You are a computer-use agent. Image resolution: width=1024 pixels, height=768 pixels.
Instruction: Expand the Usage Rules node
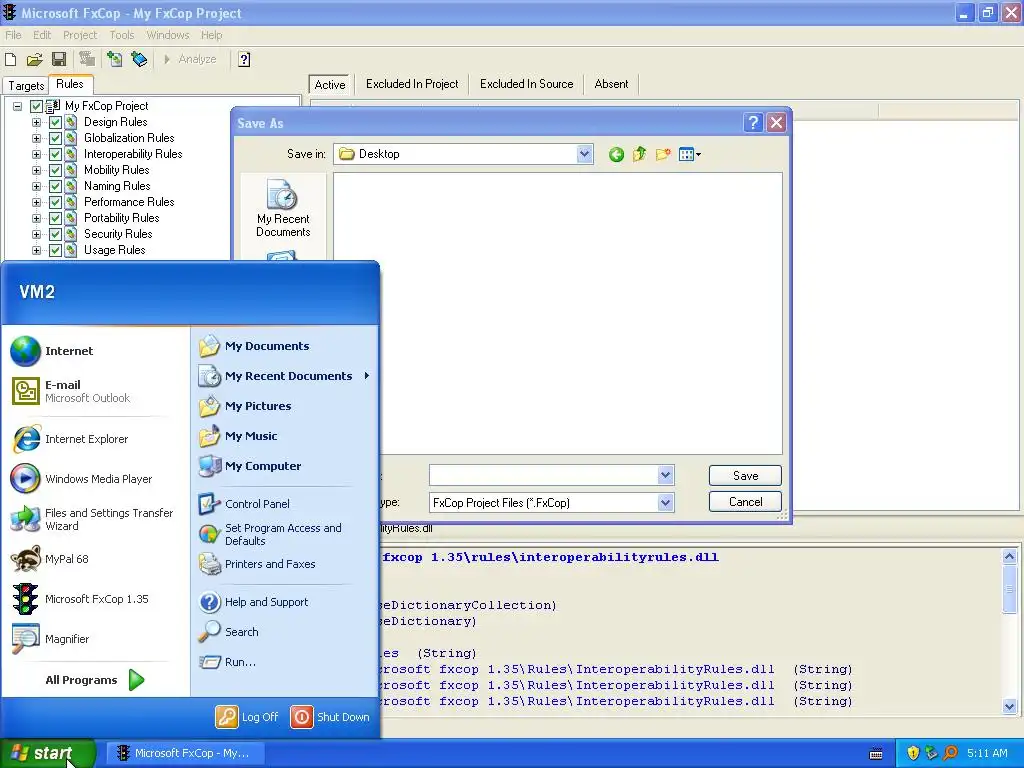pyautogui.click(x=37, y=250)
